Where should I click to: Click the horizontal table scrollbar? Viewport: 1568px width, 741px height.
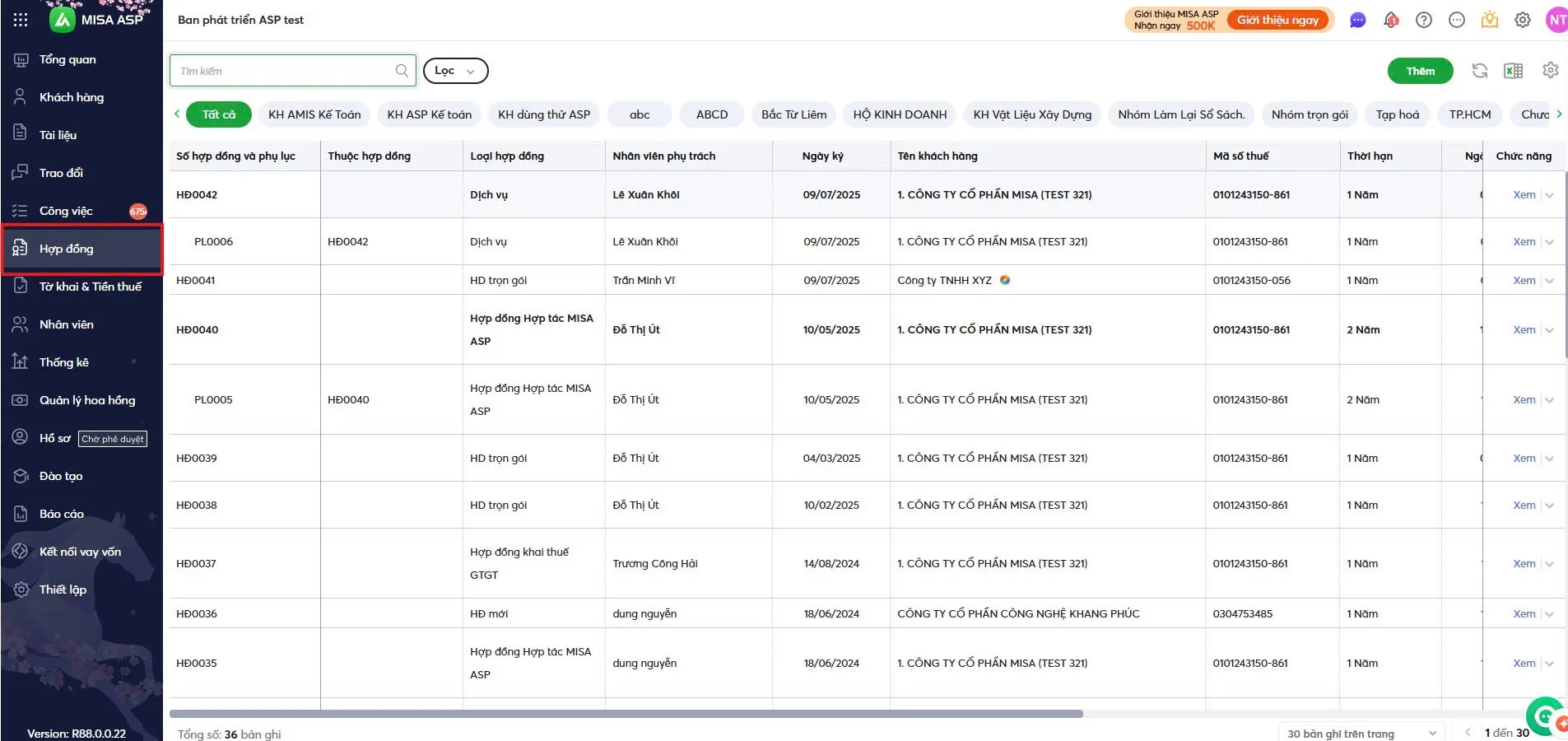pos(626,714)
